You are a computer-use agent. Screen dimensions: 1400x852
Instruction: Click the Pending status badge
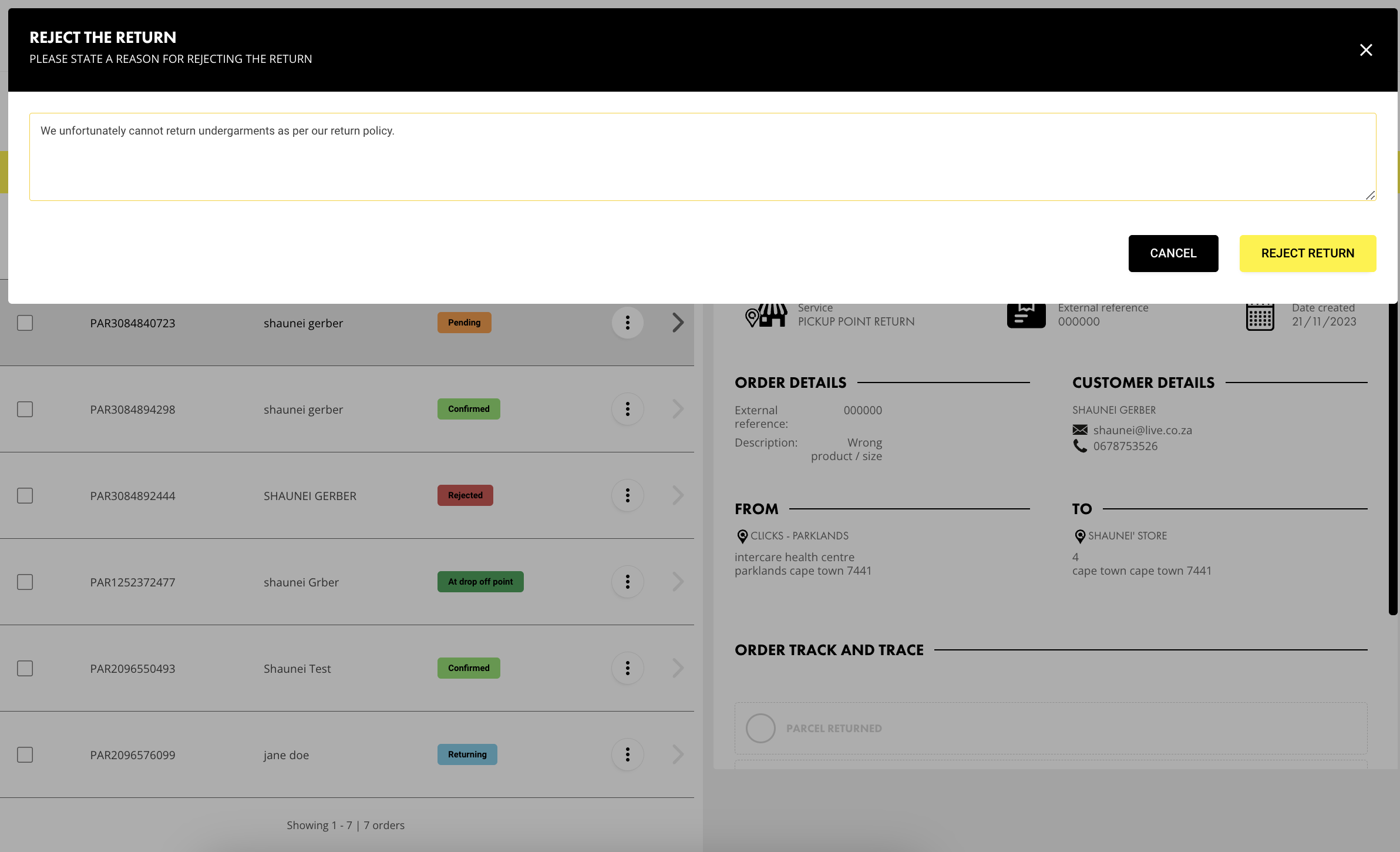464,323
